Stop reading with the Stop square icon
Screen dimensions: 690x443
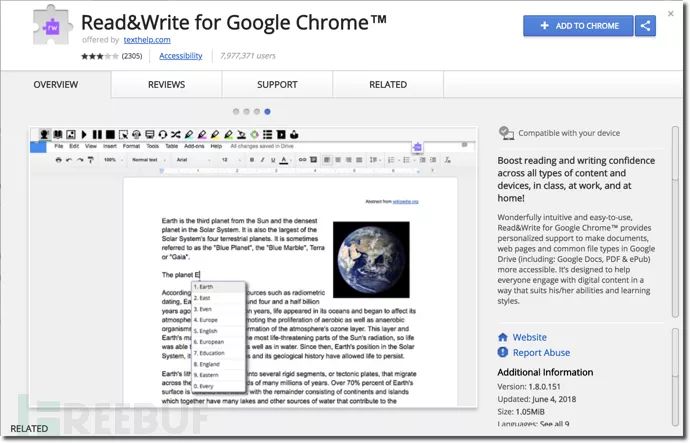[110, 134]
